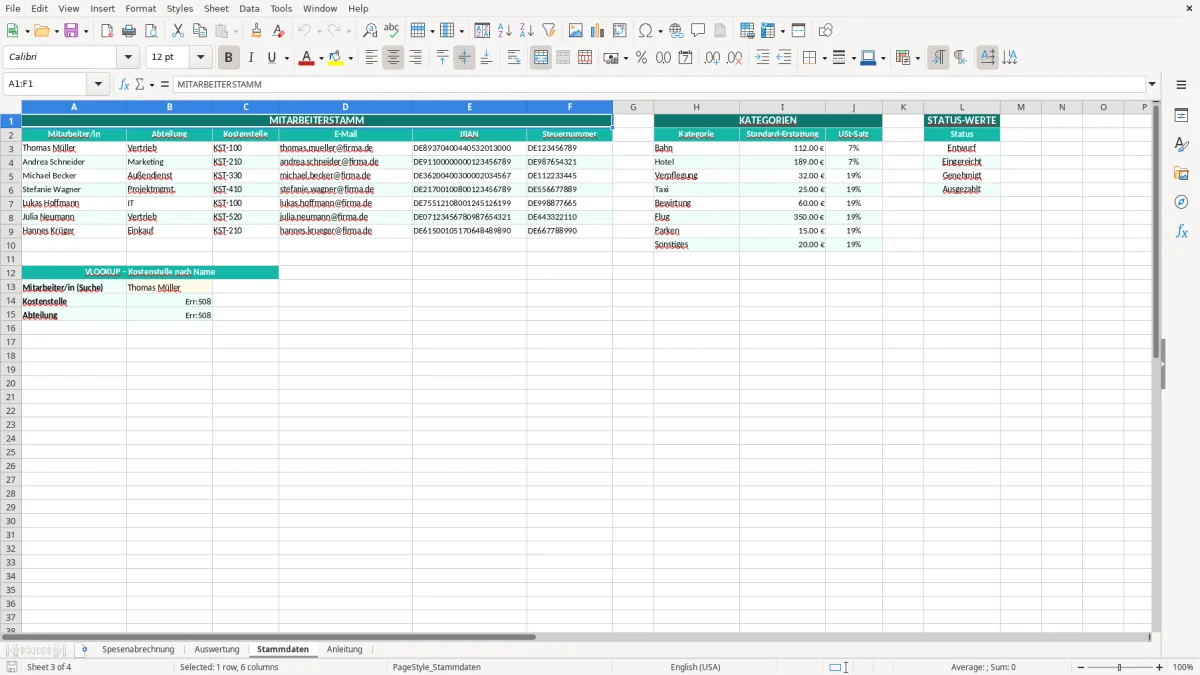
Task: Open the background color dropdown arrow
Action: [x=351, y=58]
